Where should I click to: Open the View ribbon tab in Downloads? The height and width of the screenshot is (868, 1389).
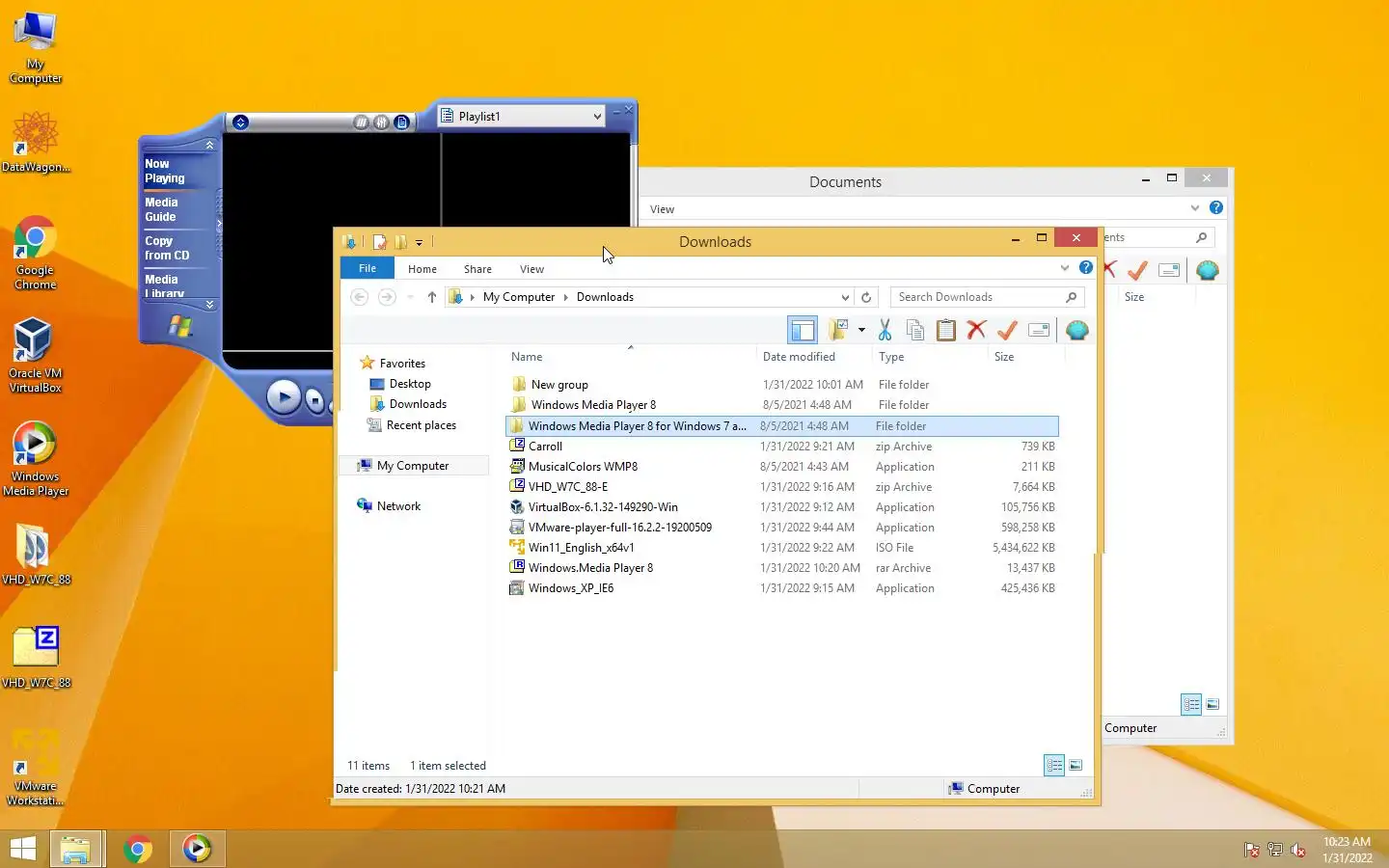(x=531, y=269)
